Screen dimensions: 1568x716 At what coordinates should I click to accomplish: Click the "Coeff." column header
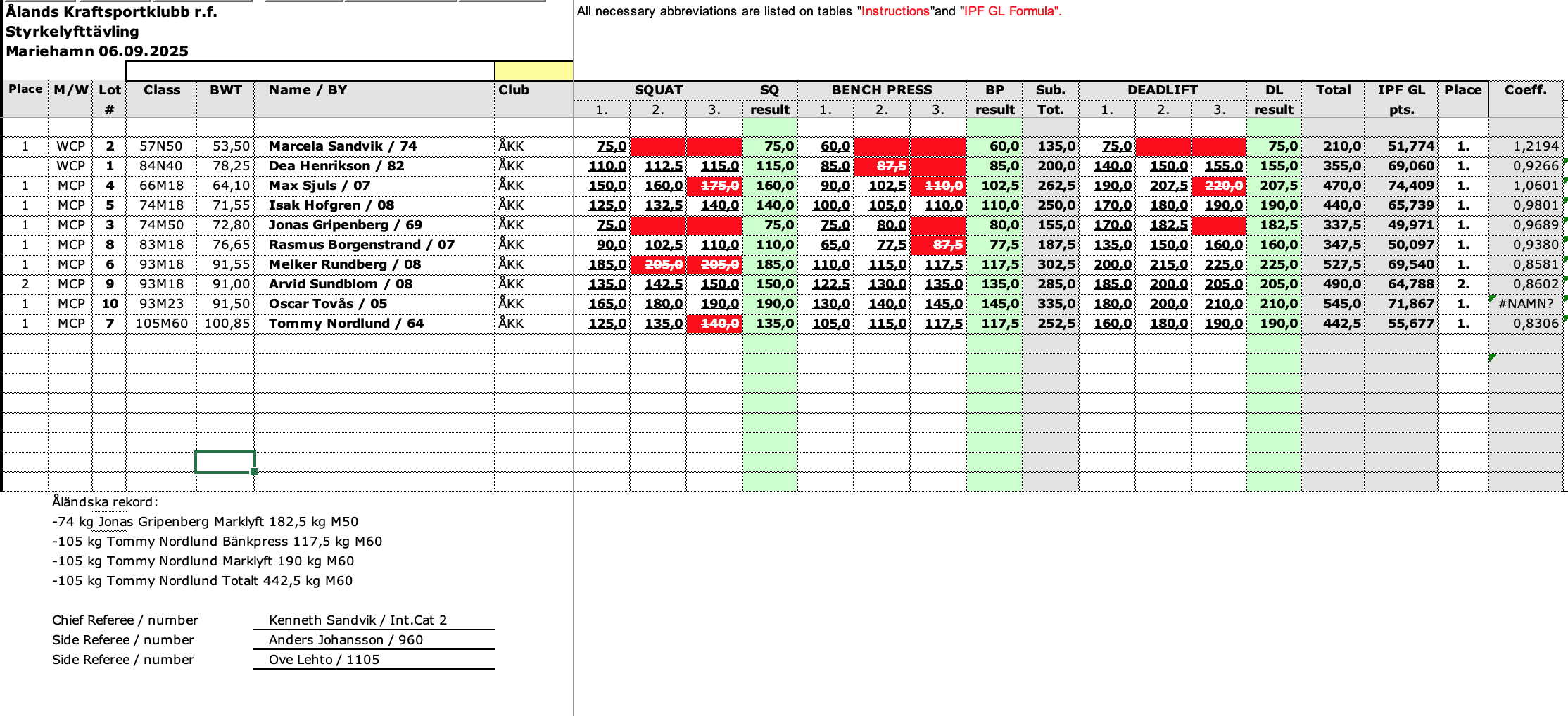(x=1525, y=90)
